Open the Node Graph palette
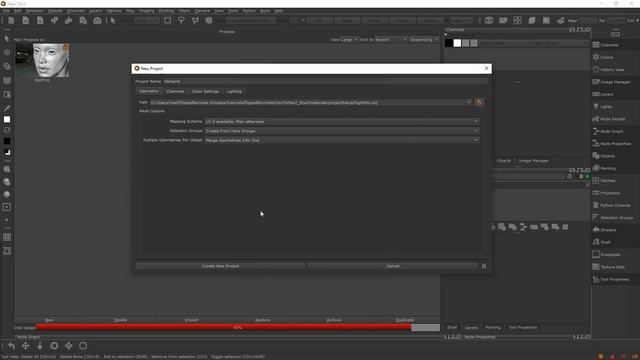 (608, 131)
